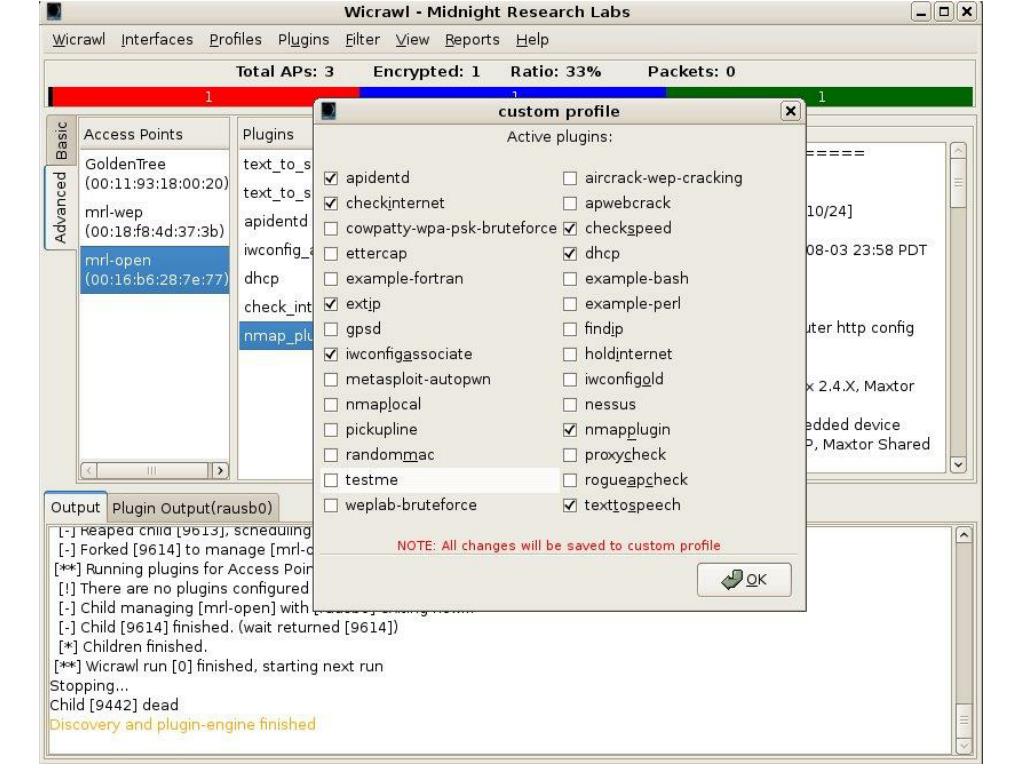Tick the example-fortran checkbox
The height and width of the screenshot is (768, 1024).
[x=331, y=279]
